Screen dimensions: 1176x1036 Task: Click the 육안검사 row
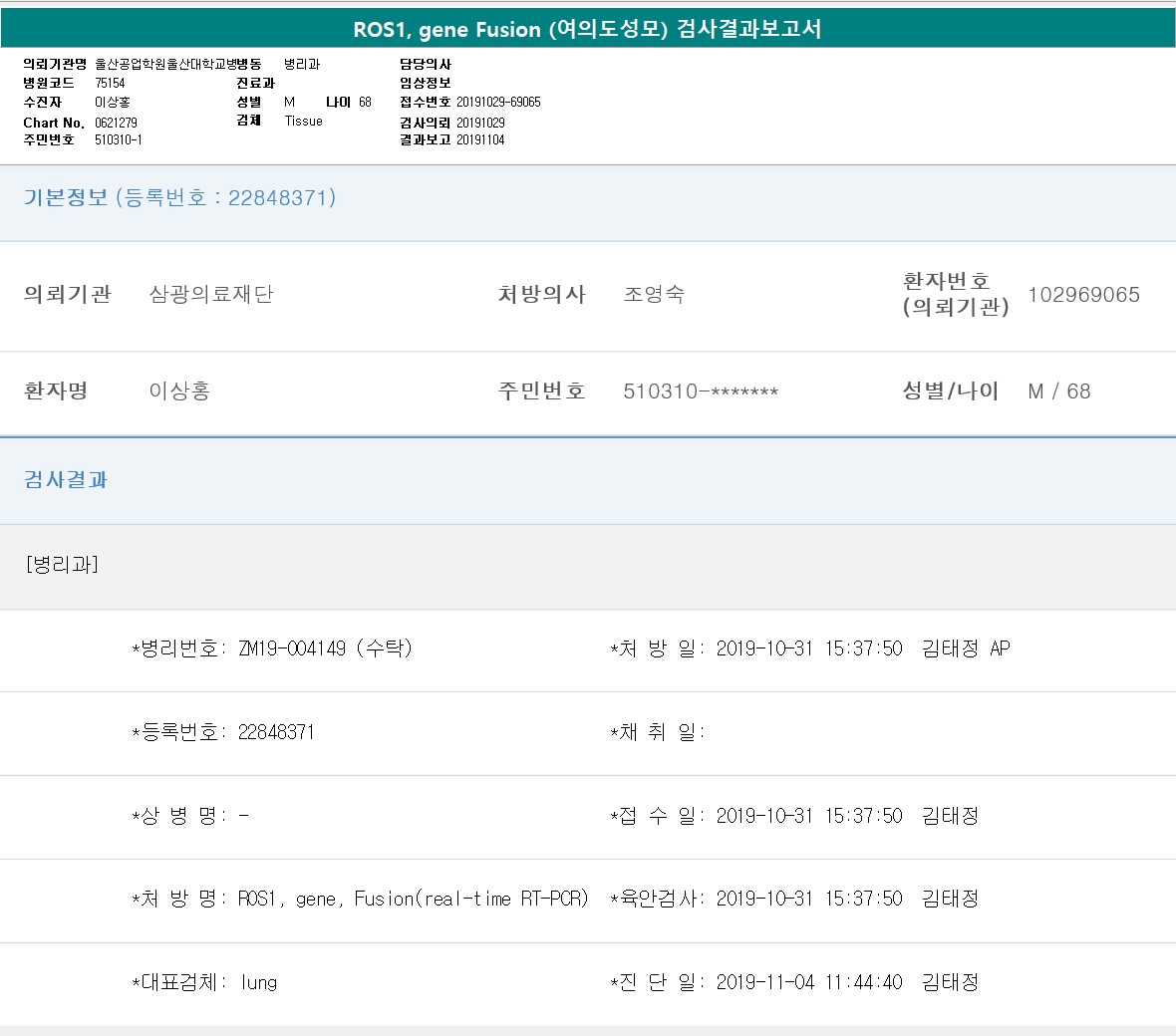coord(794,899)
